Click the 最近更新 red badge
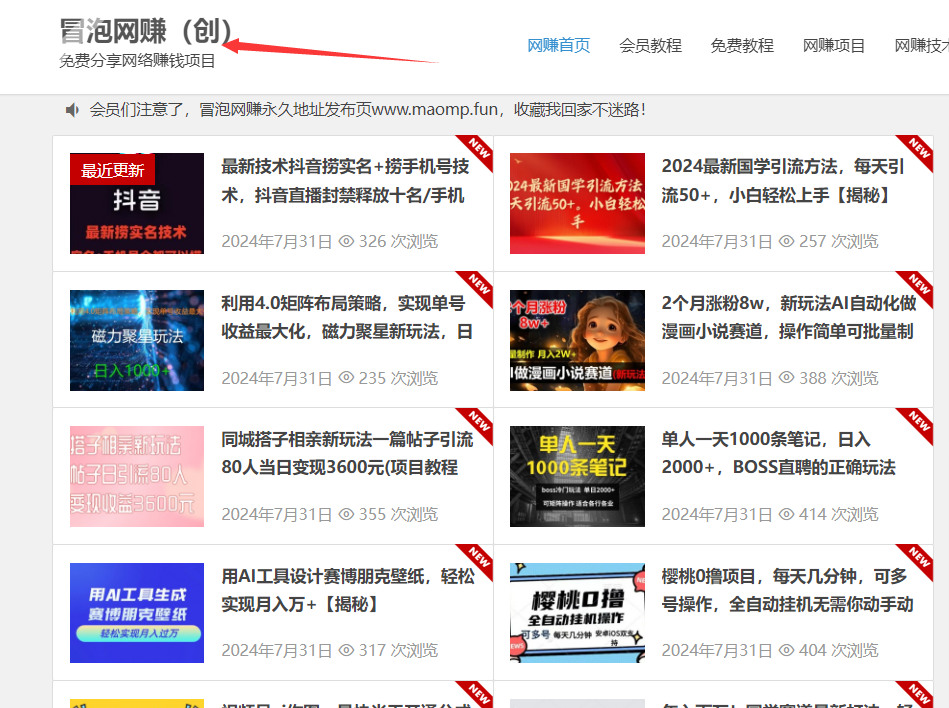This screenshot has width=949, height=708. (x=112, y=170)
